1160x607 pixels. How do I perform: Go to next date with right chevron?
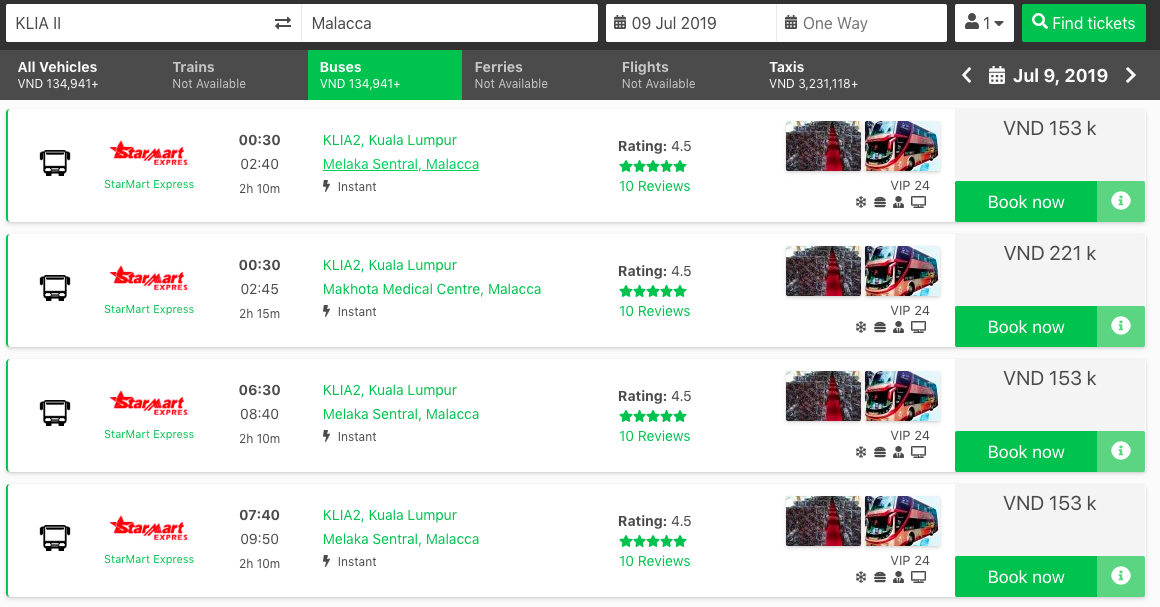(1130, 75)
